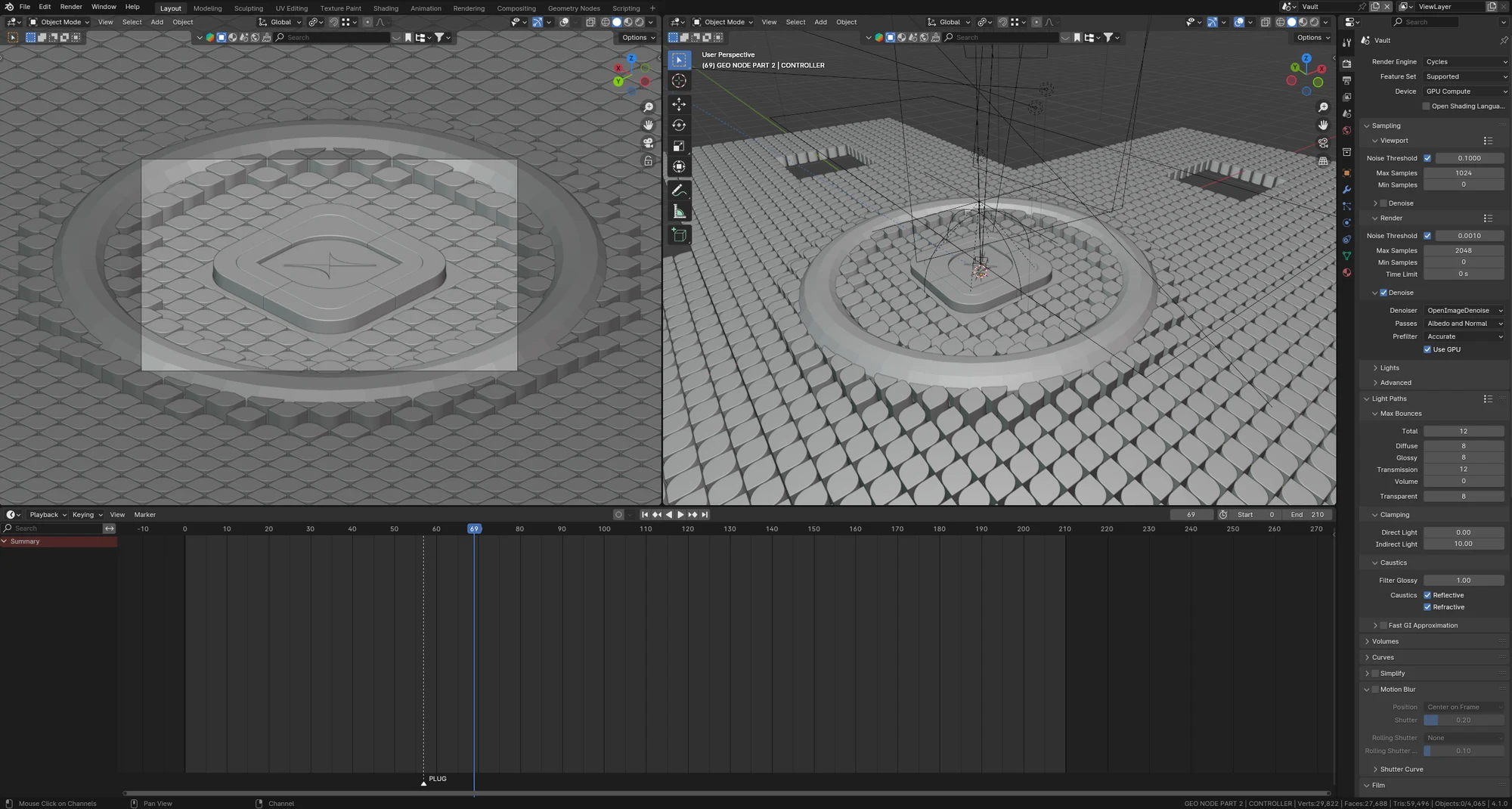Toggle render Denoise checkbox
This screenshot has width=1512, height=809.
pos(1383,293)
